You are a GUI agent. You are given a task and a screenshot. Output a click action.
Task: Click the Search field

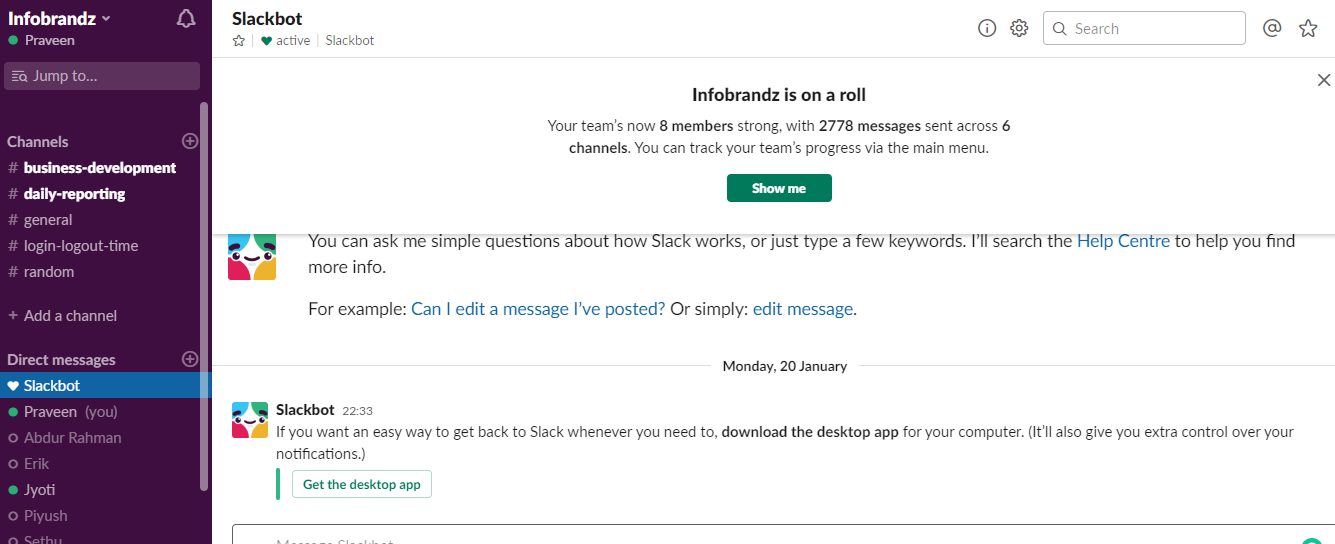pyautogui.click(x=1144, y=28)
